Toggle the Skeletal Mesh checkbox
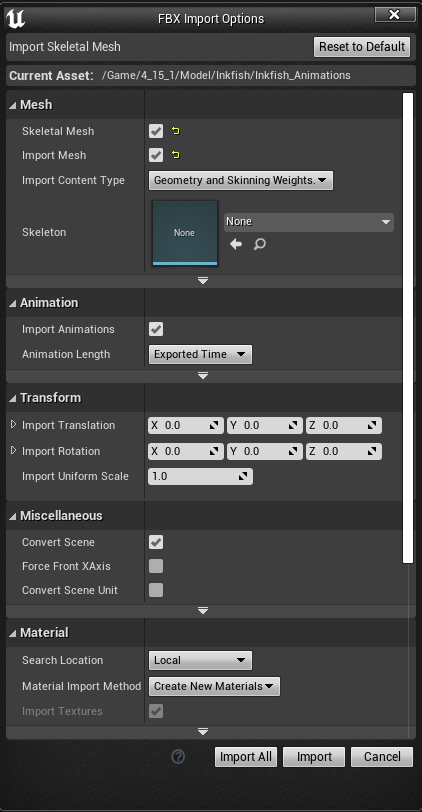422x812 pixels. point(156,131)
